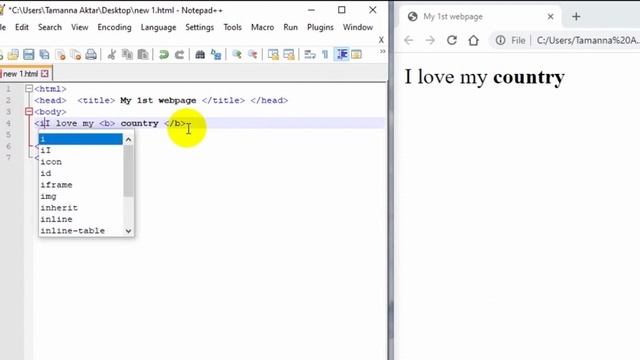The width and height of the screenshot is (640, 360).
Task: Choose 'iI' in autocomplete list
Action: pos(80,151)
